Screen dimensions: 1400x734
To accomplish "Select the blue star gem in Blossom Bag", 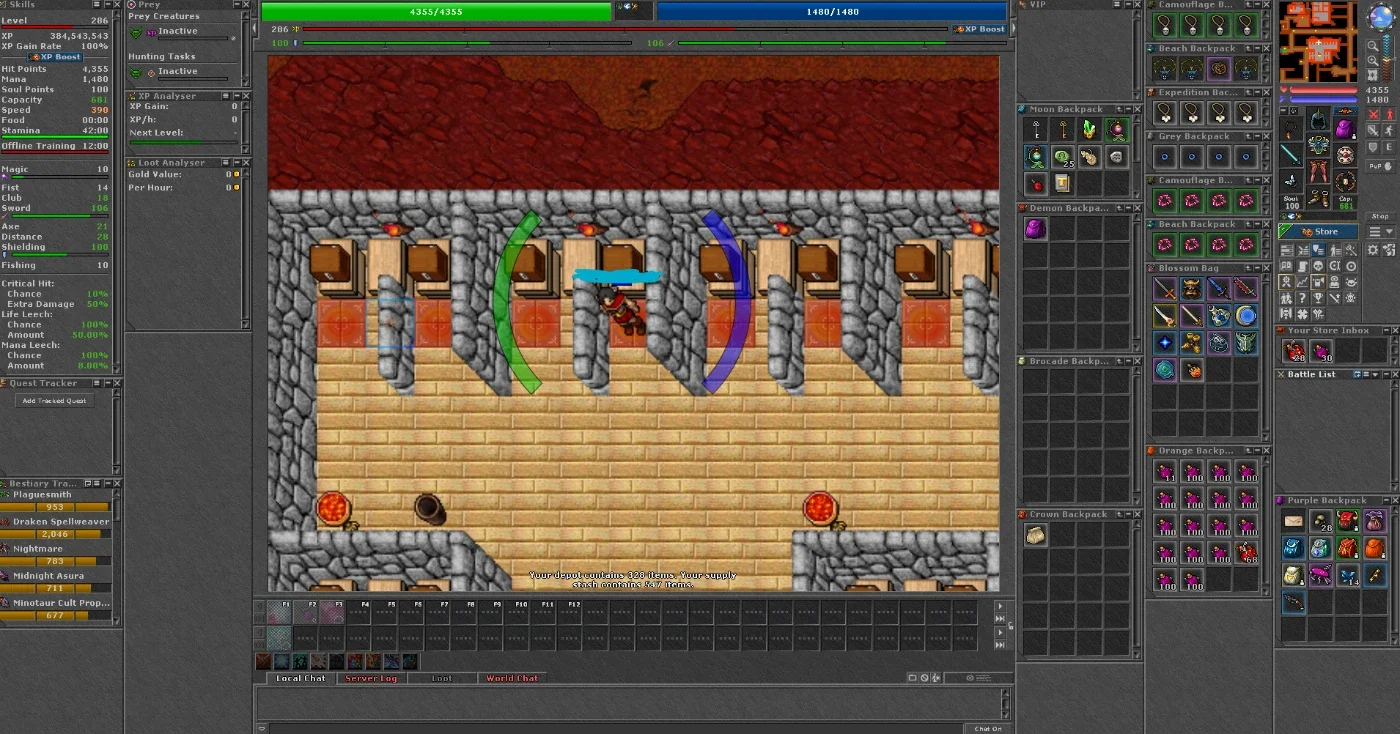I will coord(1165,342).
